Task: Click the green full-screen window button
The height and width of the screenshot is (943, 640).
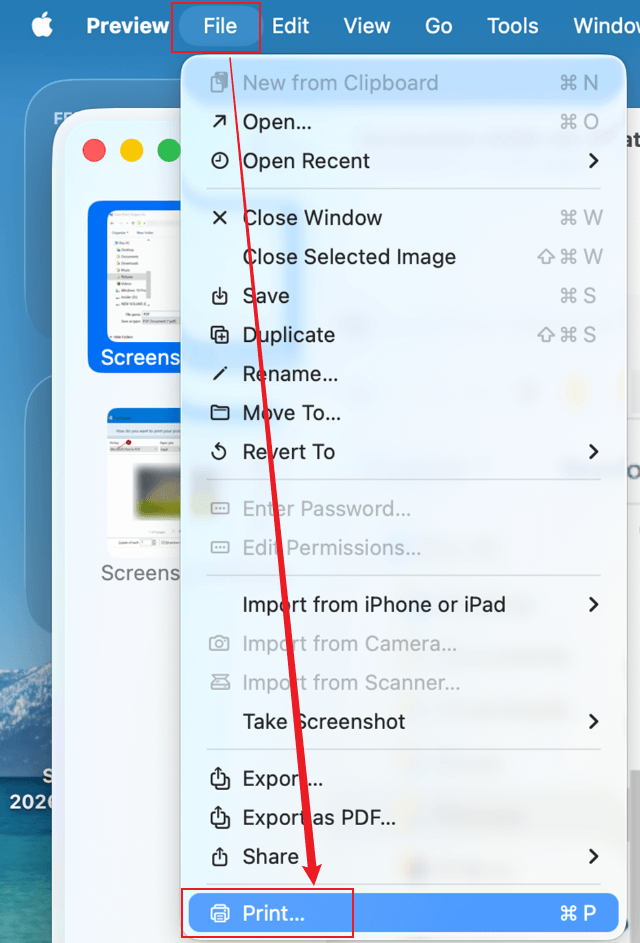Action: [169, 150]
